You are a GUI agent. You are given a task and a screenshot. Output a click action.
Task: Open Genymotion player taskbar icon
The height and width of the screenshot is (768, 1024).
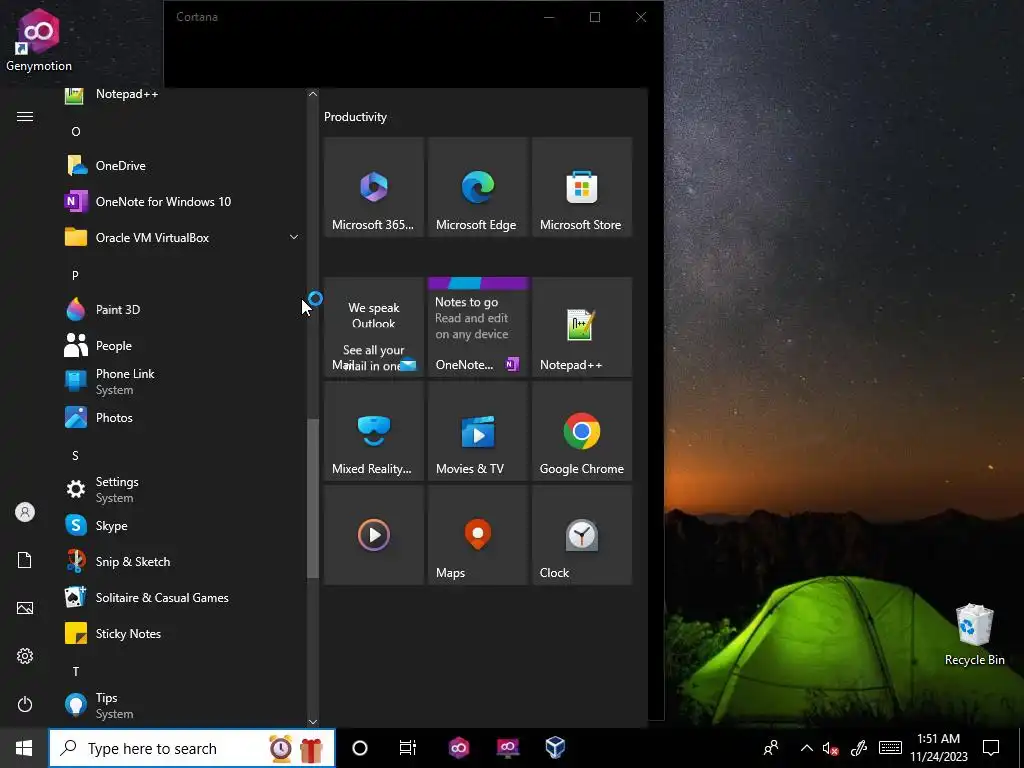tap(507, 748)
